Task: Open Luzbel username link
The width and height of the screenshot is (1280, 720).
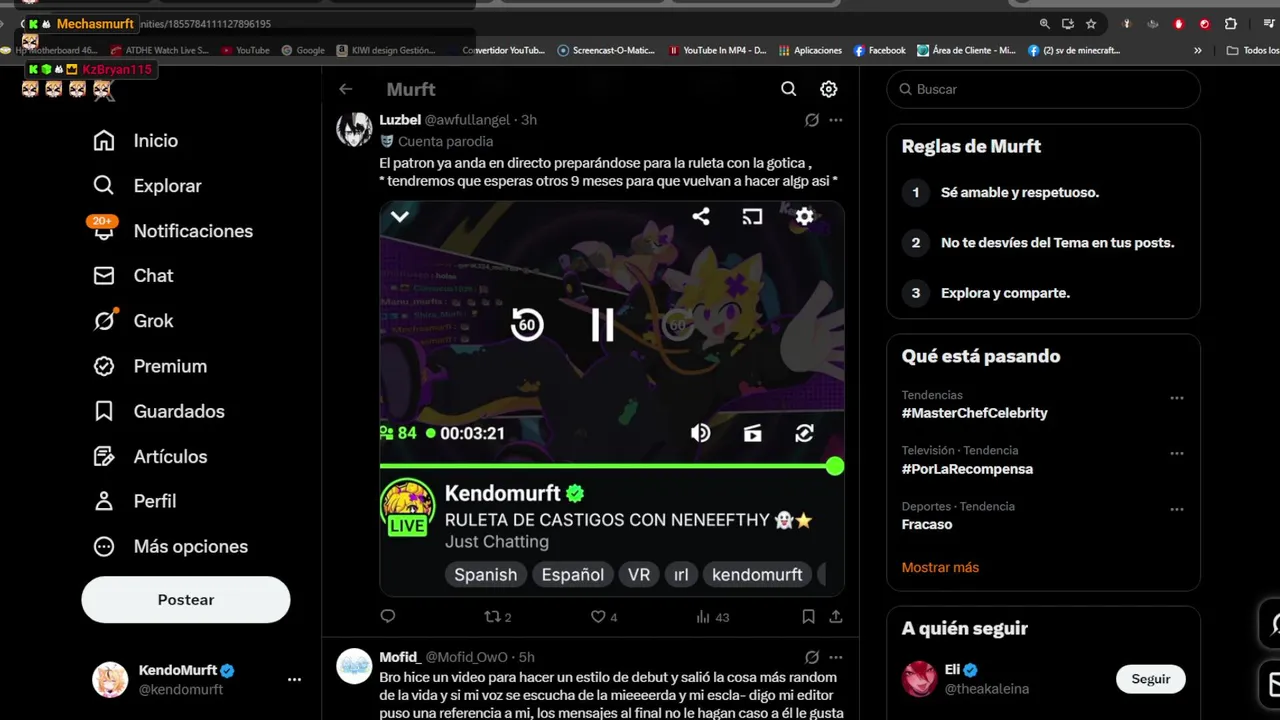Action: coord(400,120)
